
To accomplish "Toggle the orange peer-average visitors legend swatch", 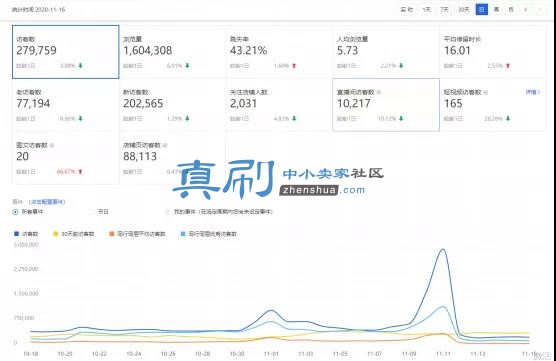I will 112,234.
